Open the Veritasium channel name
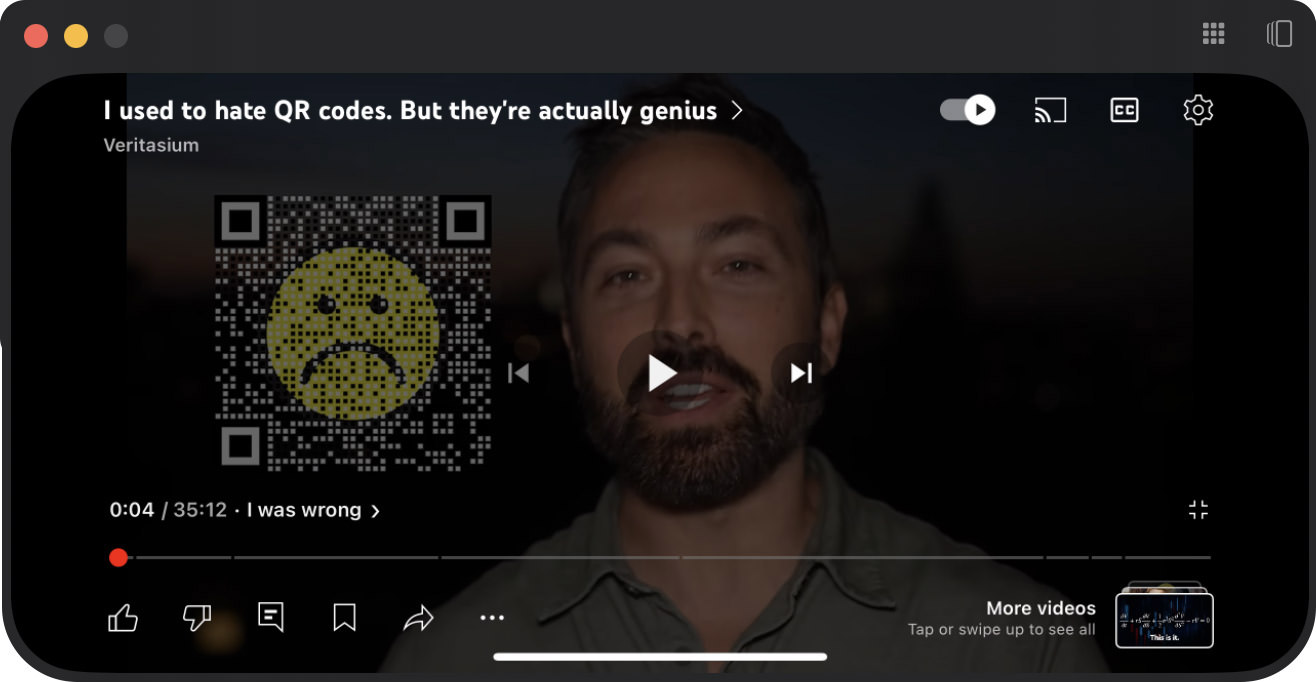The width and height of the screenshot is (1316, 682). tap(151, 145)
